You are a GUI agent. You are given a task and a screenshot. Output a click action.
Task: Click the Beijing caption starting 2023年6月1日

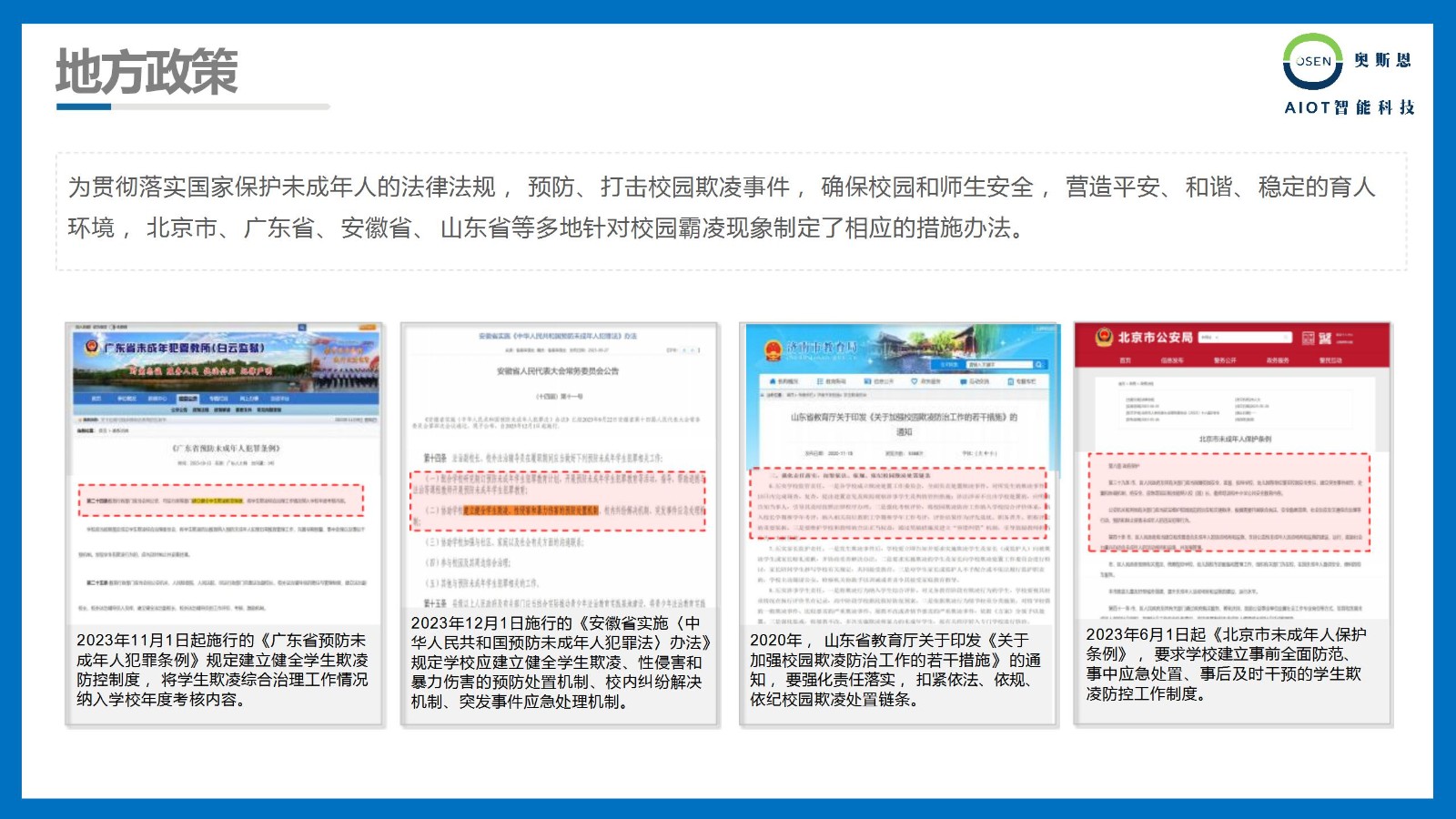[x=1228, y=663]
